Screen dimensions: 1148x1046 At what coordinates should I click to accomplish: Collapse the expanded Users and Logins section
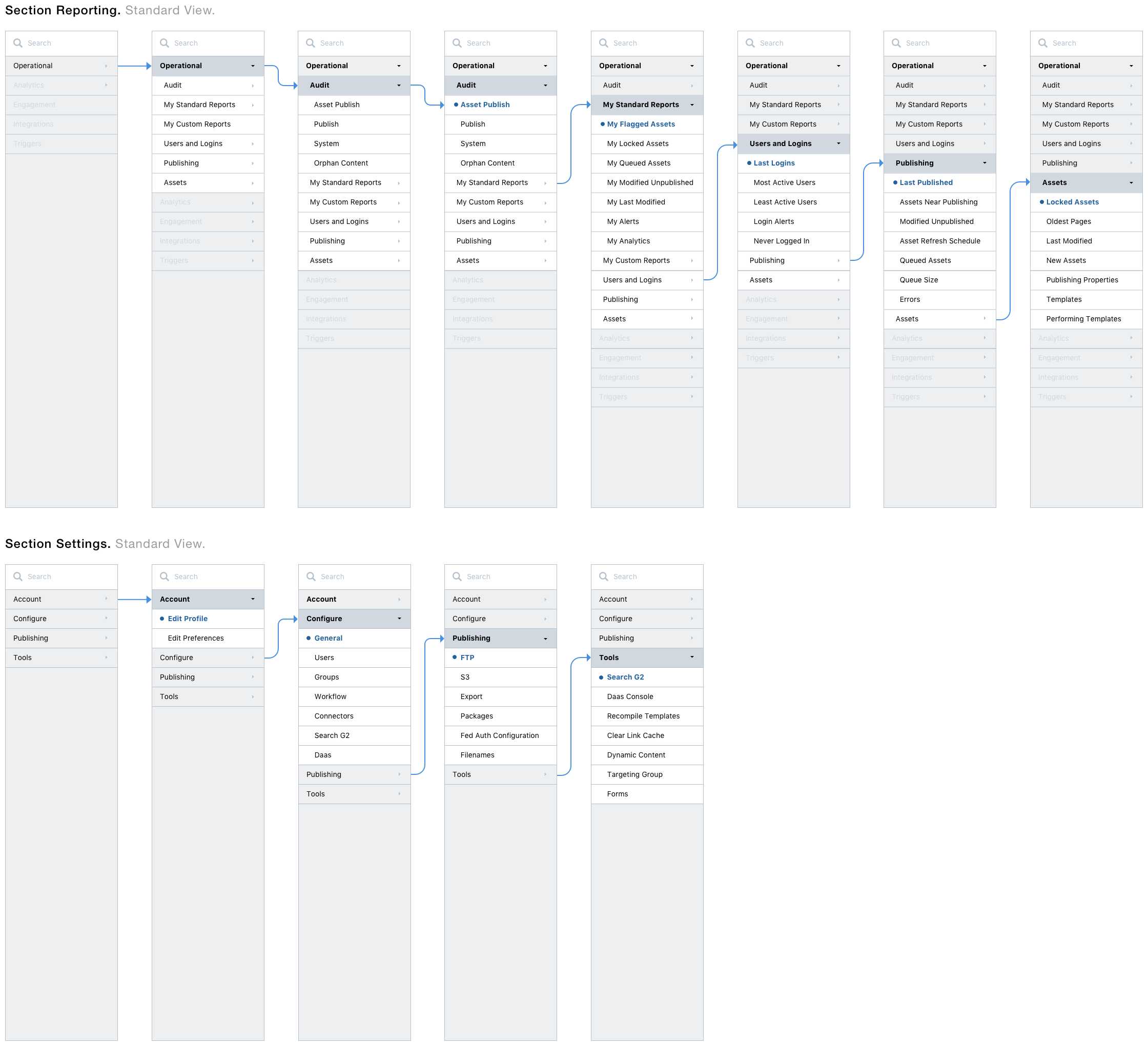pyautogui.click(x=838, y=143)
